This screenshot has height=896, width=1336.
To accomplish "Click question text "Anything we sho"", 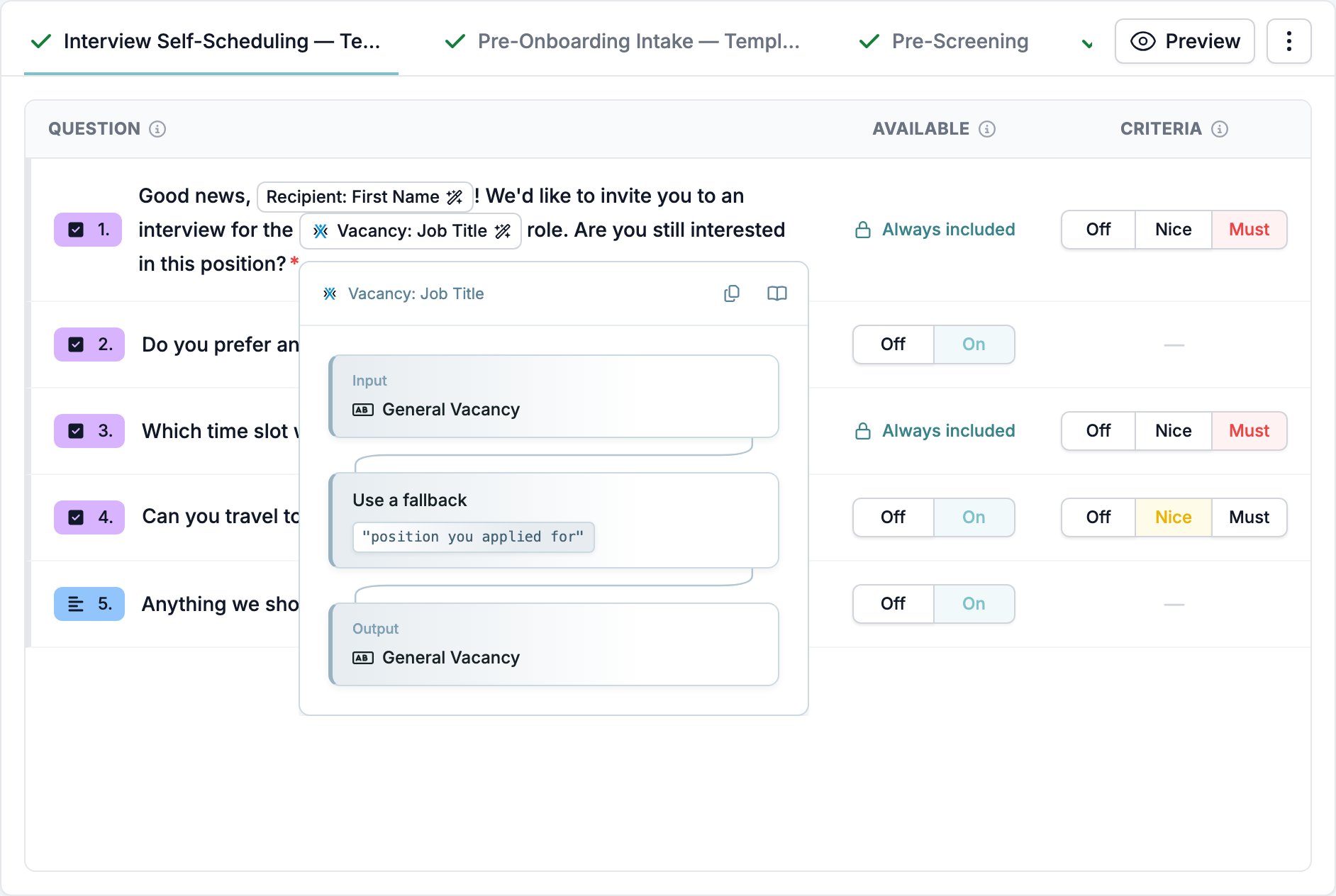I will 221,604.
